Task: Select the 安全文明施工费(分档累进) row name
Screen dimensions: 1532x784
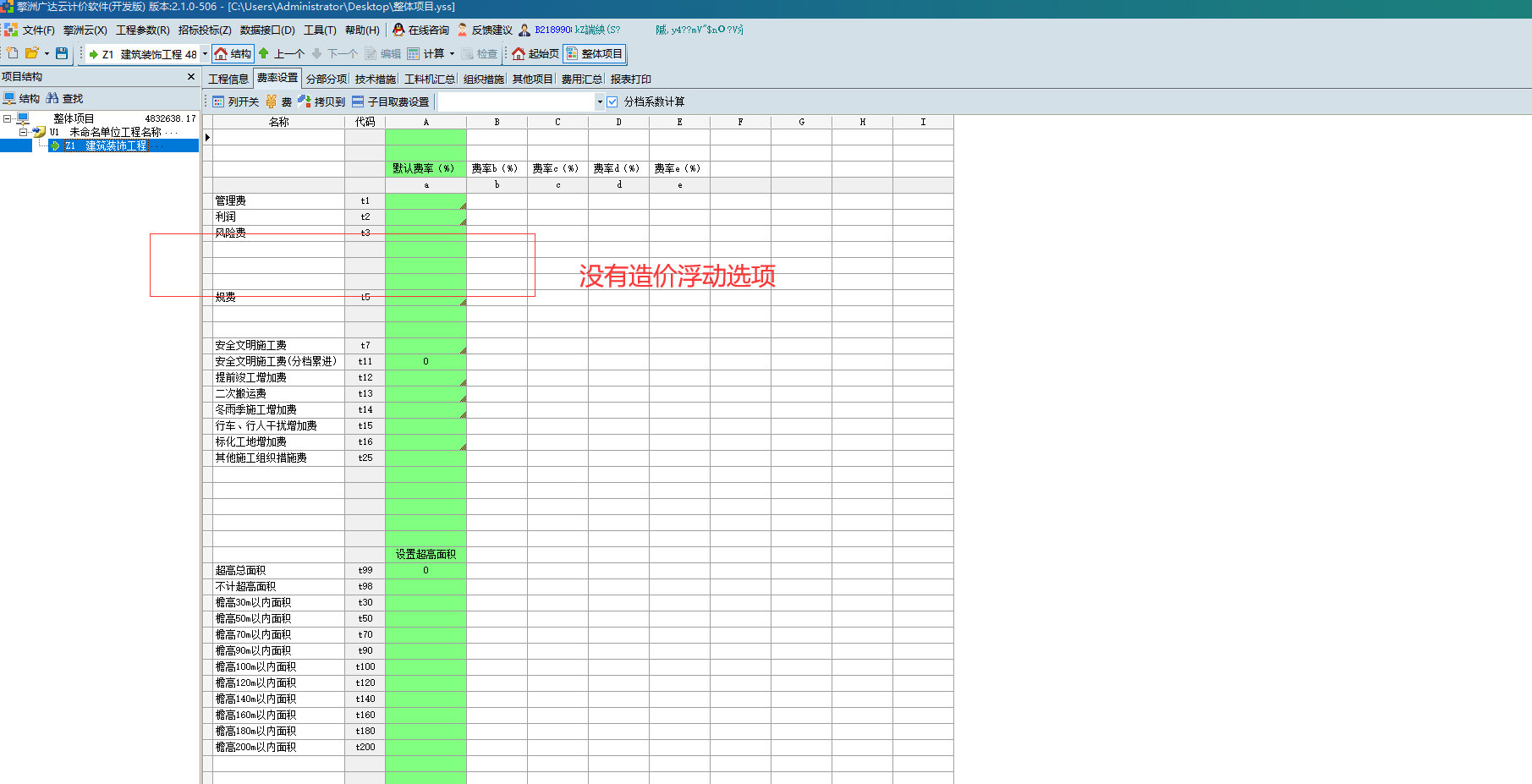Action: (x=278, y=362)
